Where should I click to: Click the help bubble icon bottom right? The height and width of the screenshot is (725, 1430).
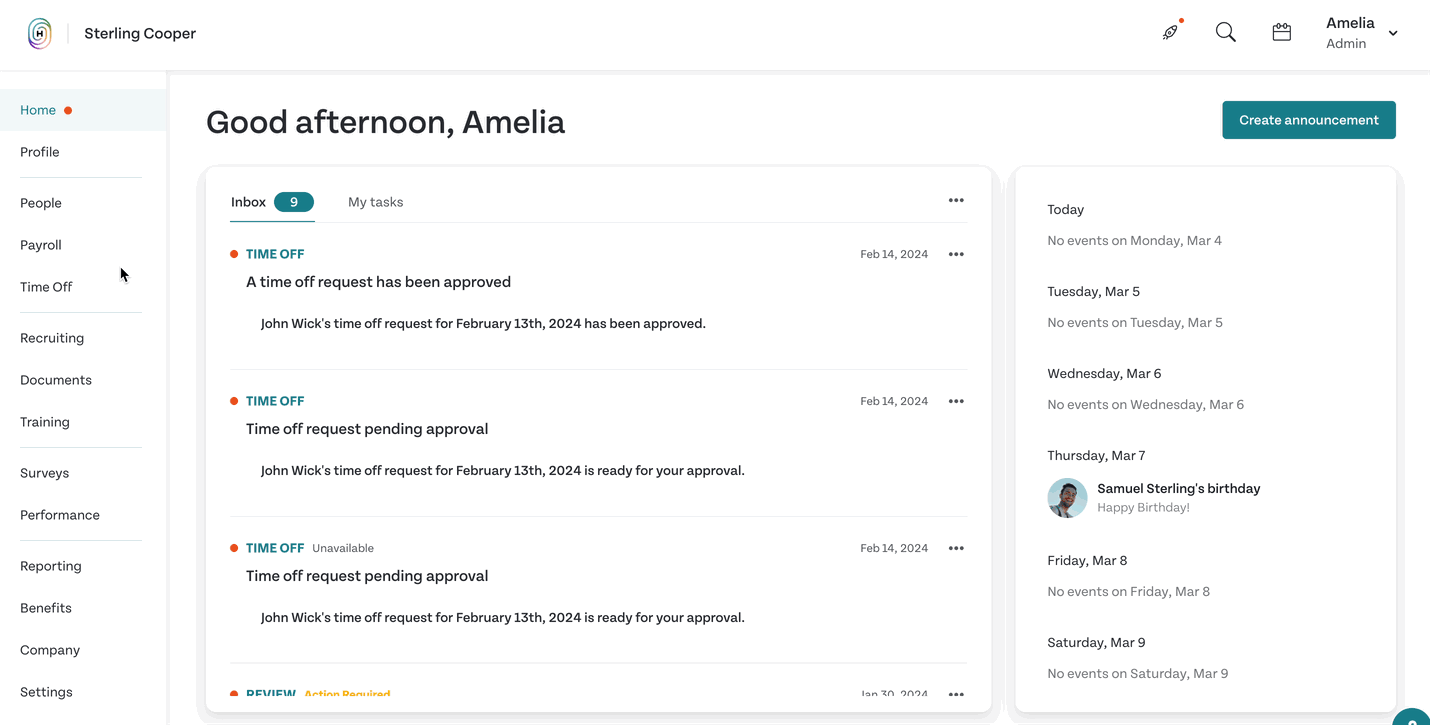[1412, 716]
